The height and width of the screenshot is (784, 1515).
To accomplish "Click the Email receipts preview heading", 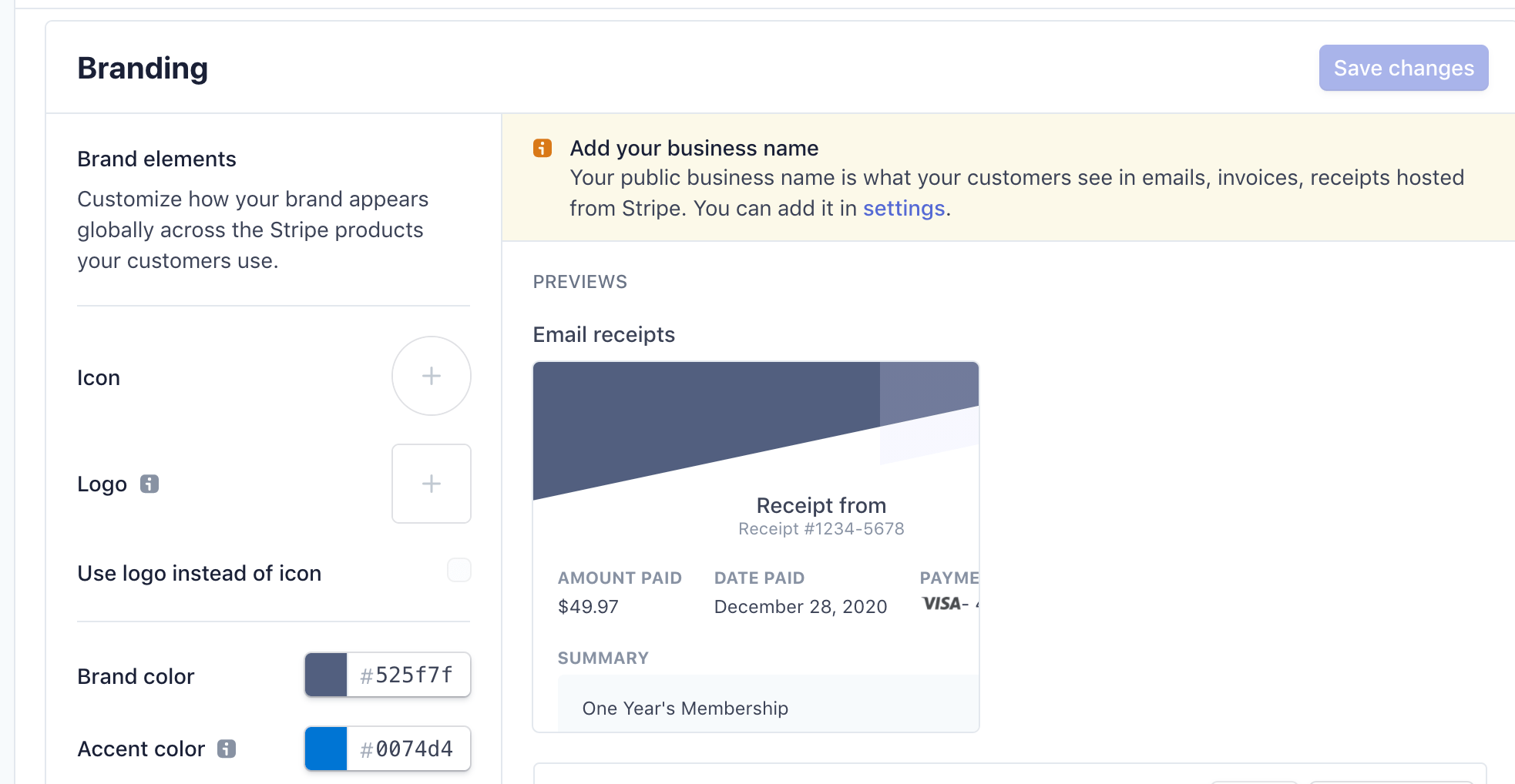I will point(603,335).
